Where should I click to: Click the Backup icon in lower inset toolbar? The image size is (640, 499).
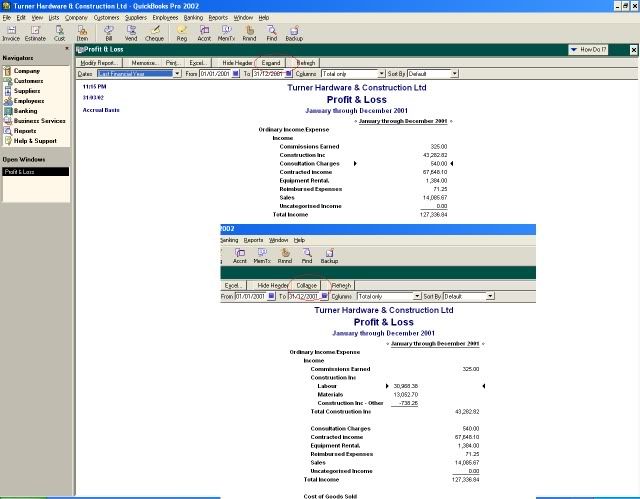point(329,256)
